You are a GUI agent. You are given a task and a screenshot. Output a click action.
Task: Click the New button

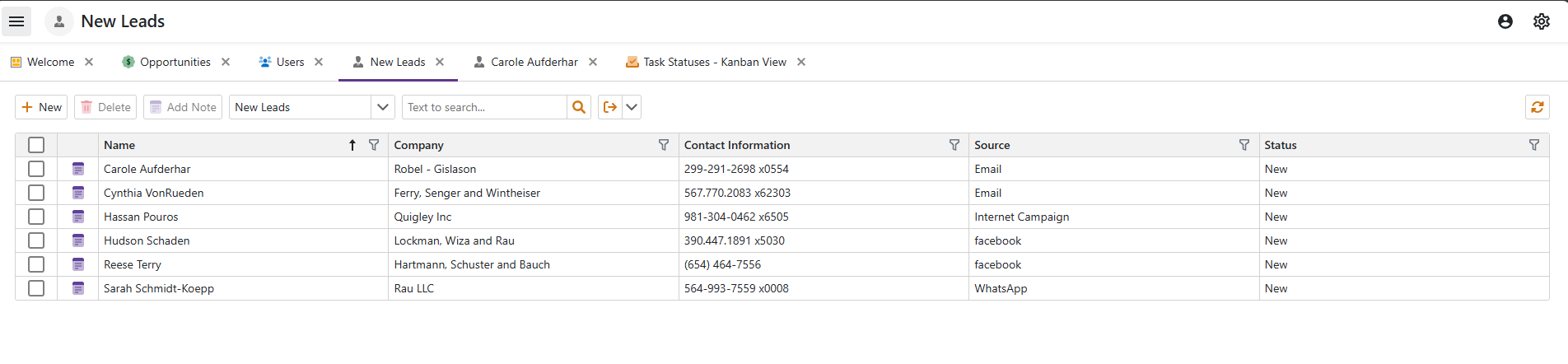[41, 107]
